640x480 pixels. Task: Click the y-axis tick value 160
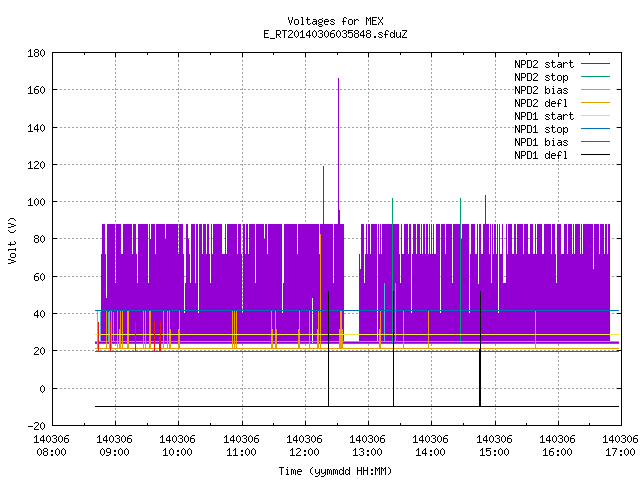(x=36, y=90)
